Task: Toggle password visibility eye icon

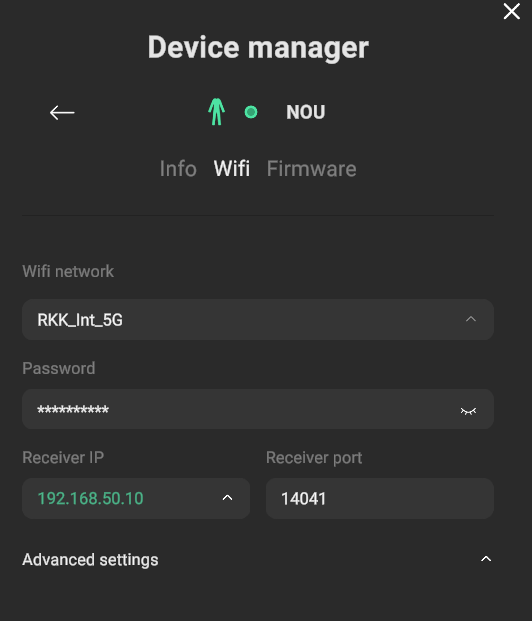Action: point(468,411)
